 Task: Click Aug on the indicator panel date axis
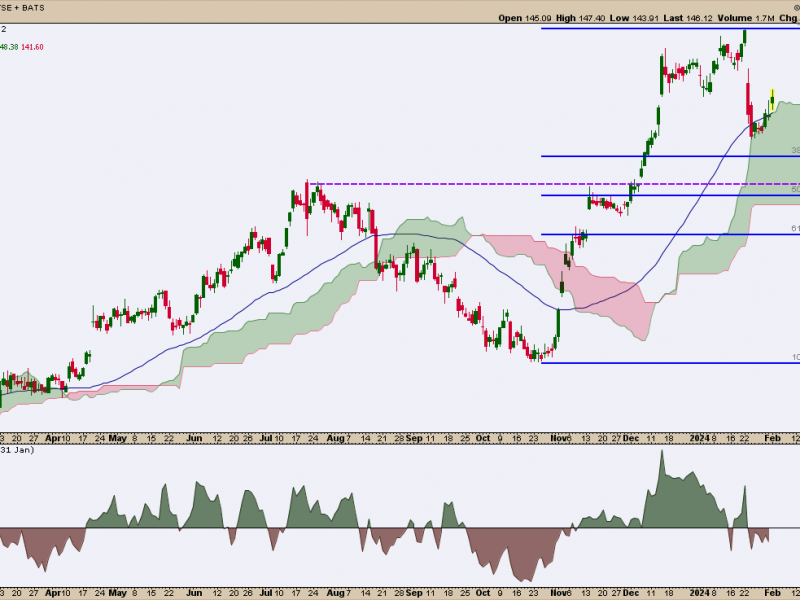click(x=335, y=593)
